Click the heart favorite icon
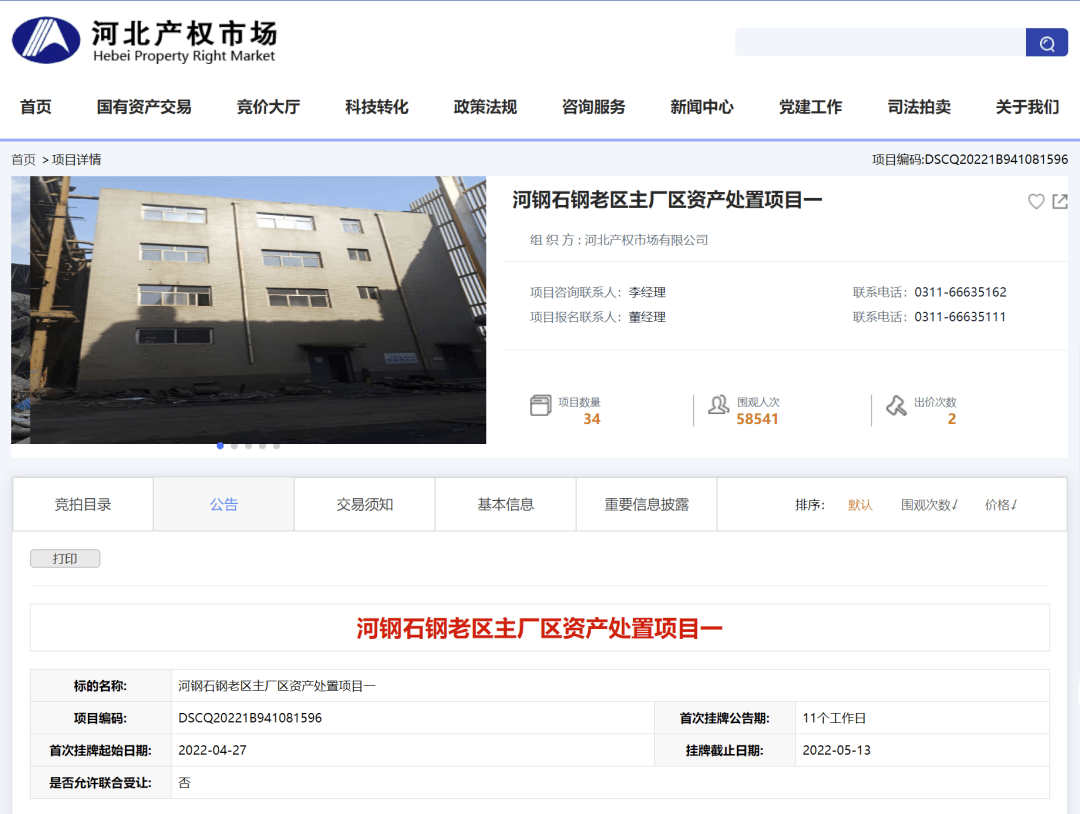The height and width of the screenshot is (814, 1080). tap(1035, 201)
